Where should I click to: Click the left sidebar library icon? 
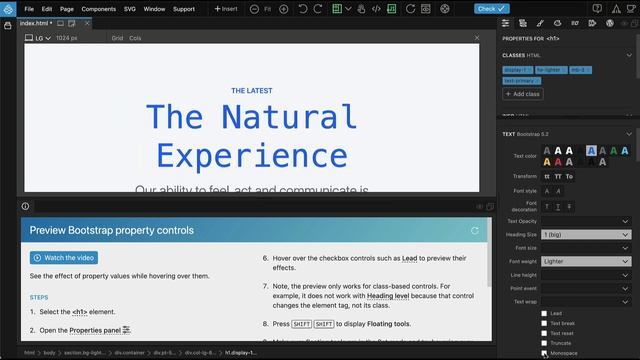7,26
